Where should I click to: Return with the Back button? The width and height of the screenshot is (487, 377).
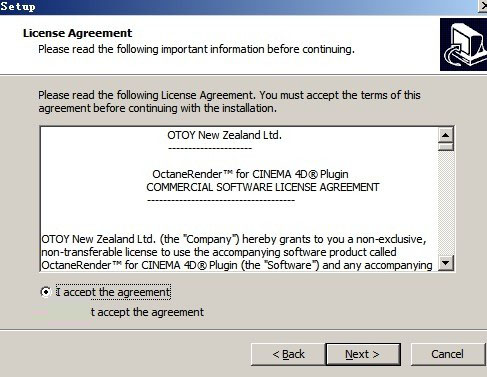click(x=288, y=354)
